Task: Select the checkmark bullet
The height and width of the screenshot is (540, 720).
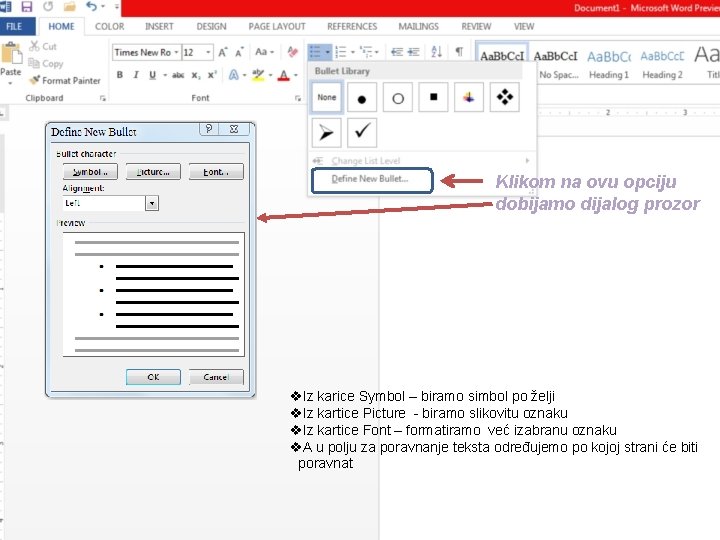Action: click(x=362, y=133)
